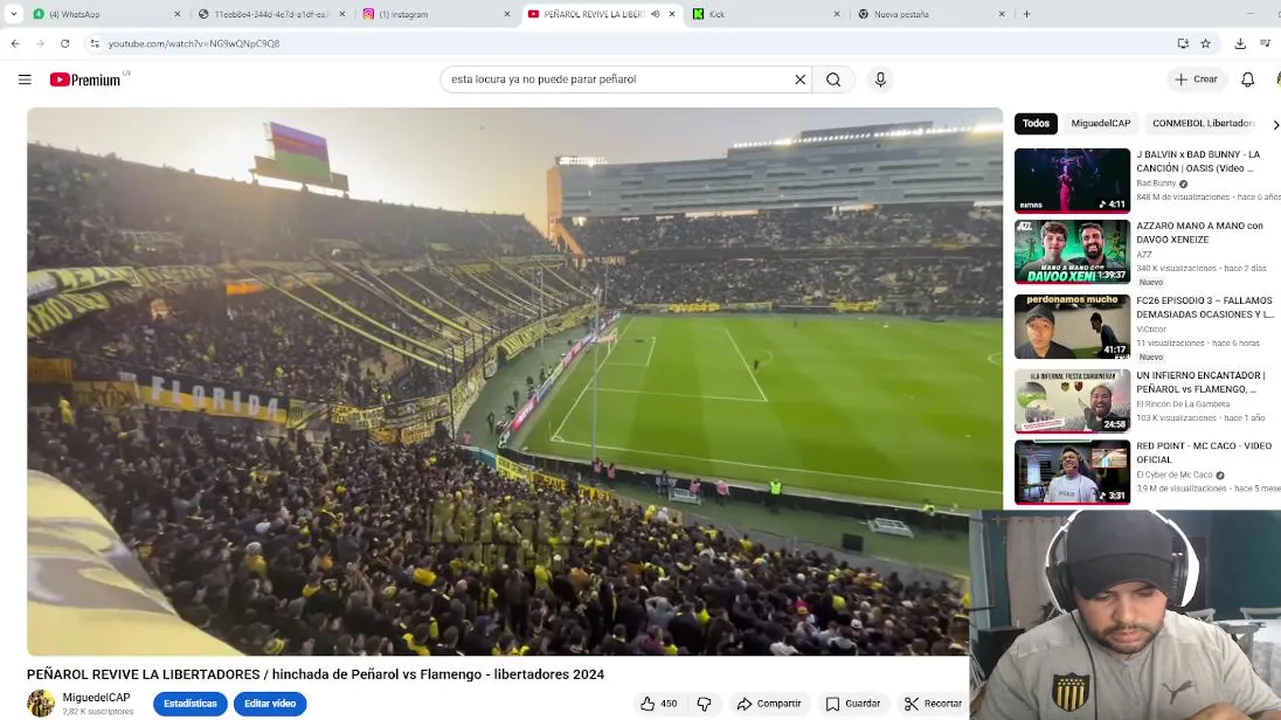Close the Instagram tab
This screenshot has height=720, width=1281.
(507, 14)
